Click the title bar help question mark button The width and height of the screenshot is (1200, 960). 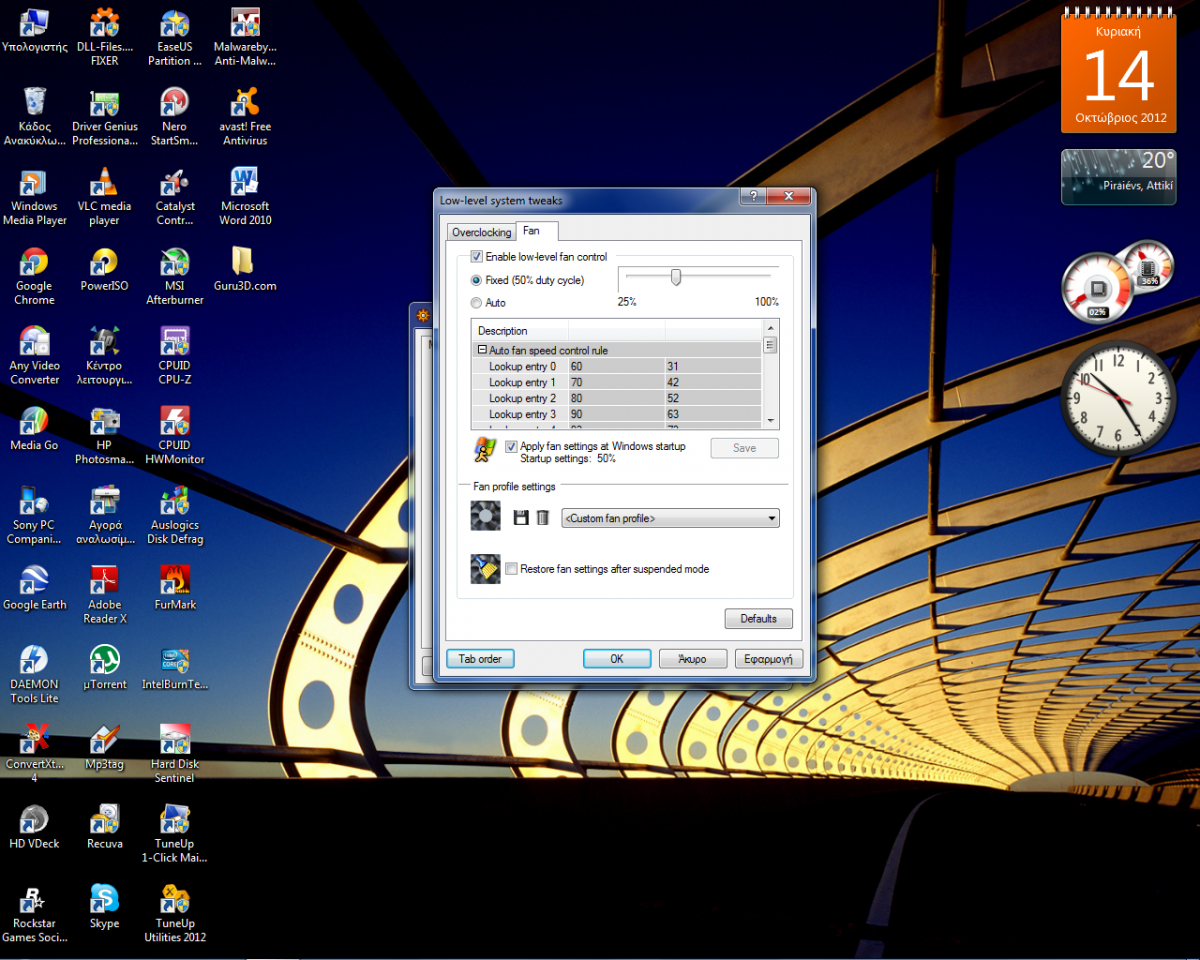[752, 196]
